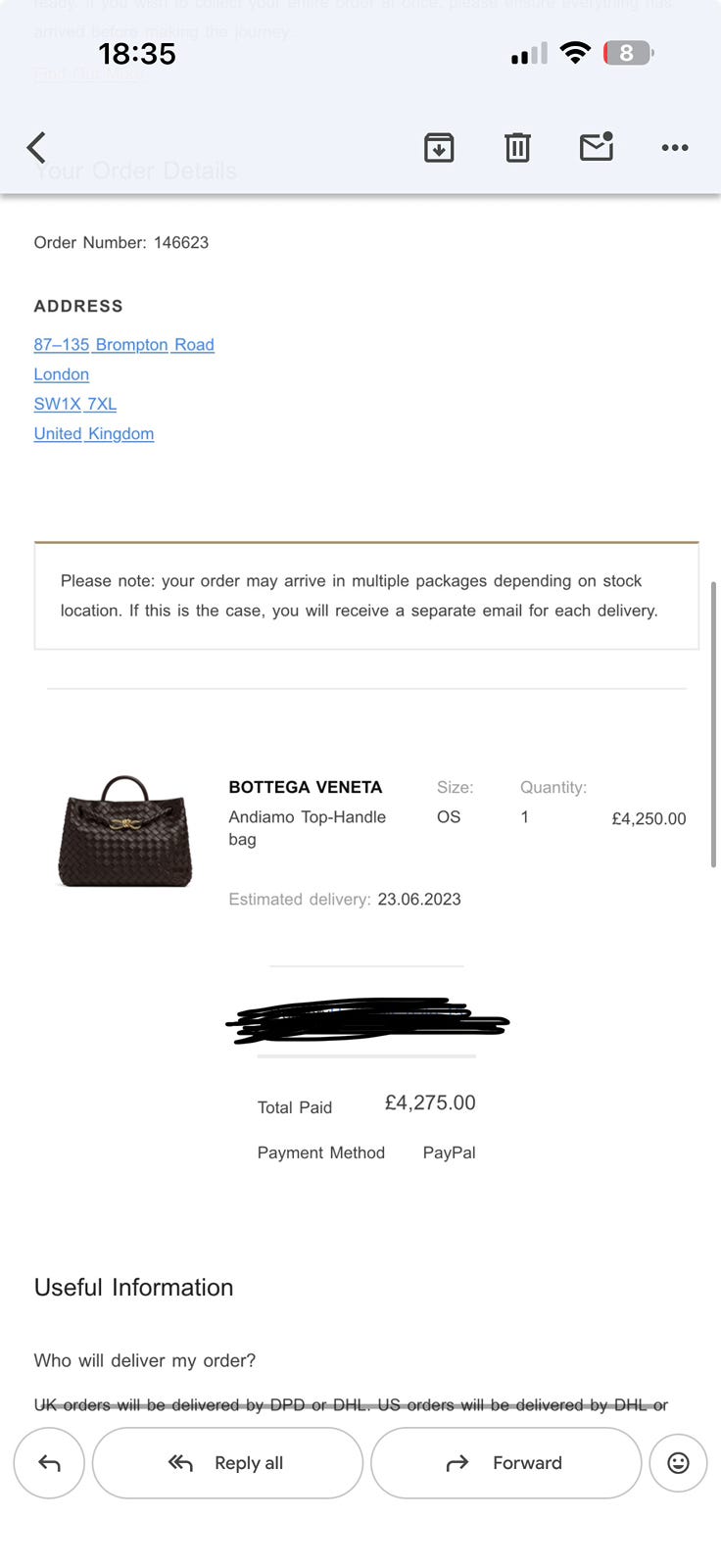The height and width of the screenshot is (1568, 721).
Task: Tap the email scrollbar indicator
Action: pyautogui.click(x=714, y=724)
